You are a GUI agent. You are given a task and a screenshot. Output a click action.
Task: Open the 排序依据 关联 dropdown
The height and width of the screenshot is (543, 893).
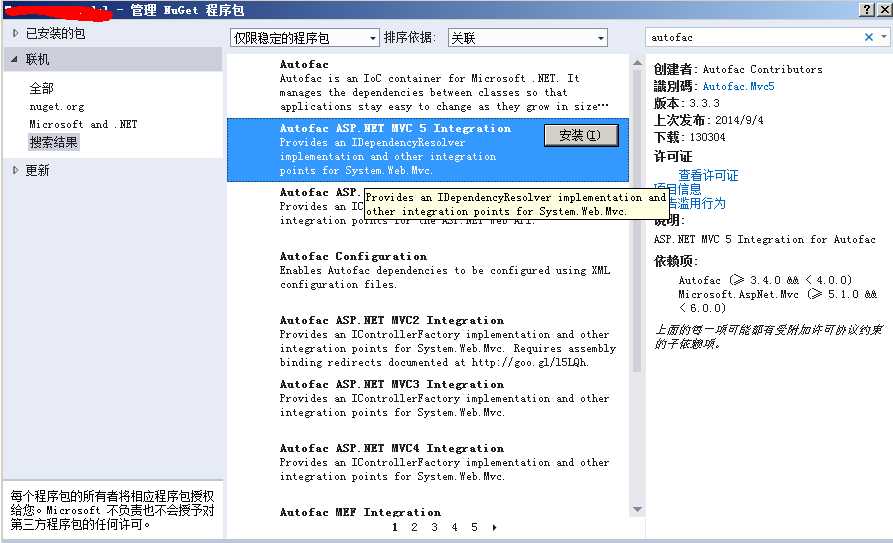[x=527, y=38]
